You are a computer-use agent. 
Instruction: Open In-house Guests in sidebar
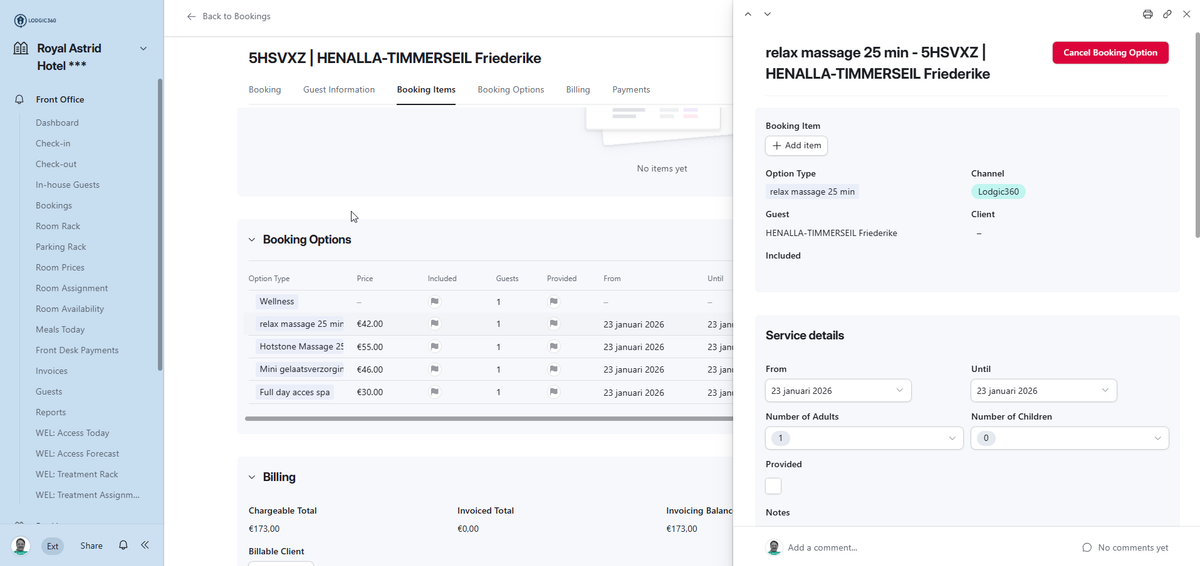[x=67, y=185]
